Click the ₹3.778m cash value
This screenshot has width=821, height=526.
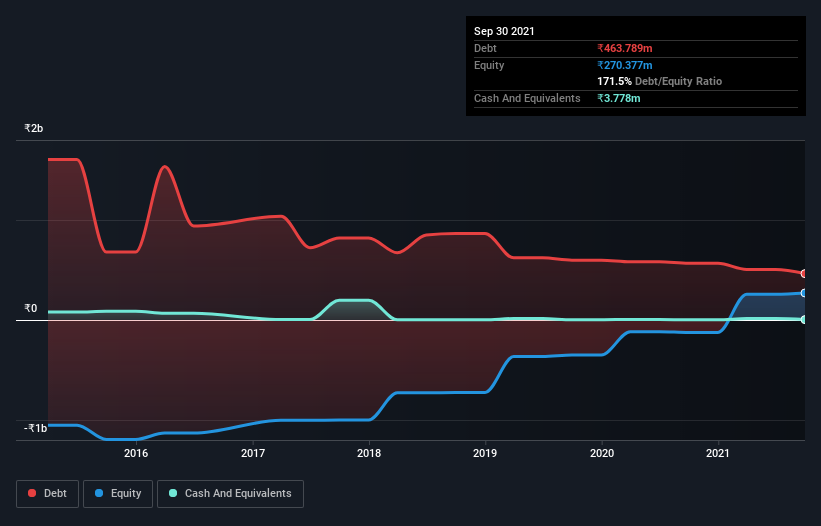(619, 98)
